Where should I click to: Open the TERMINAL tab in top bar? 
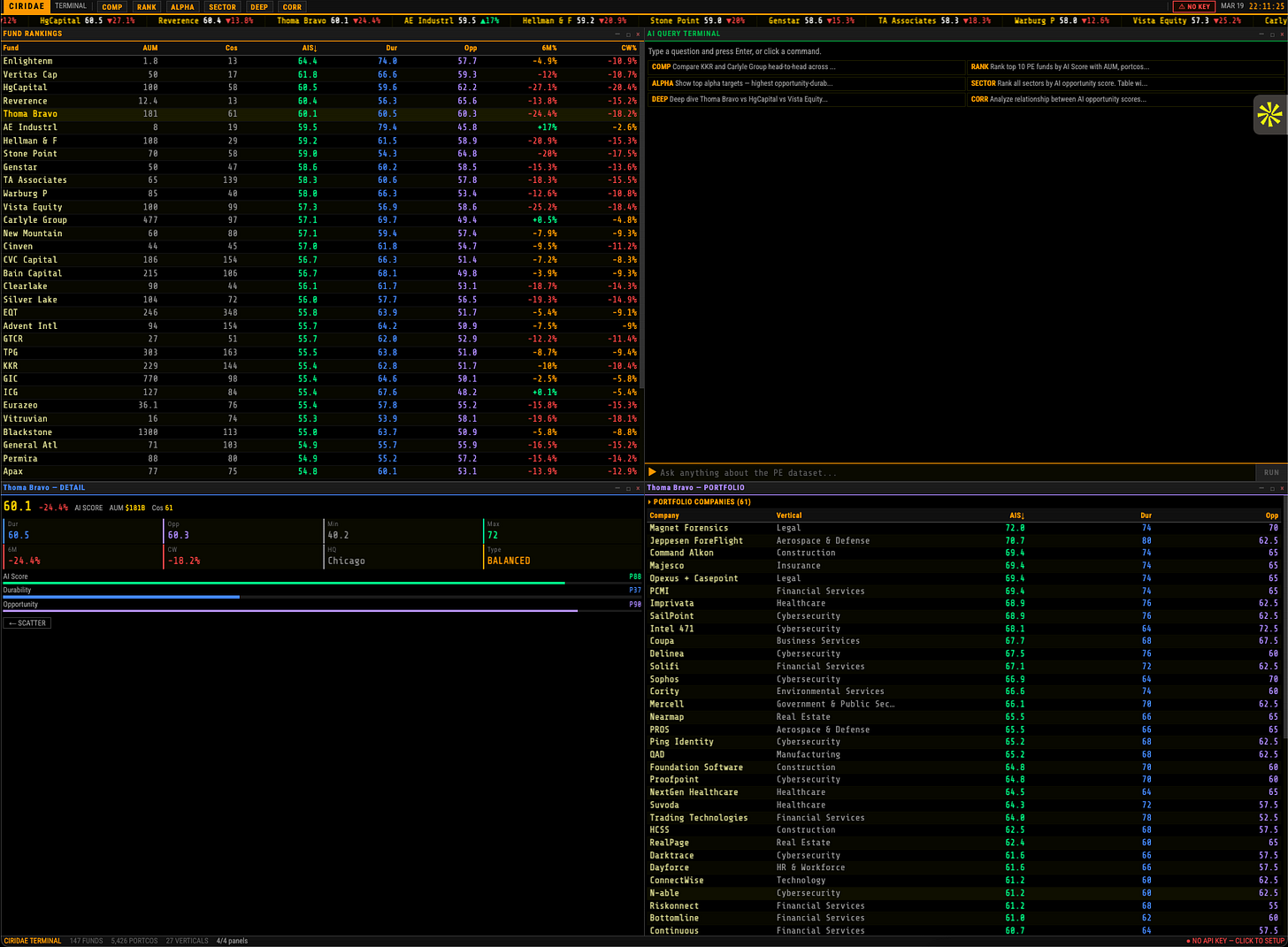click(x=71, y=6)
